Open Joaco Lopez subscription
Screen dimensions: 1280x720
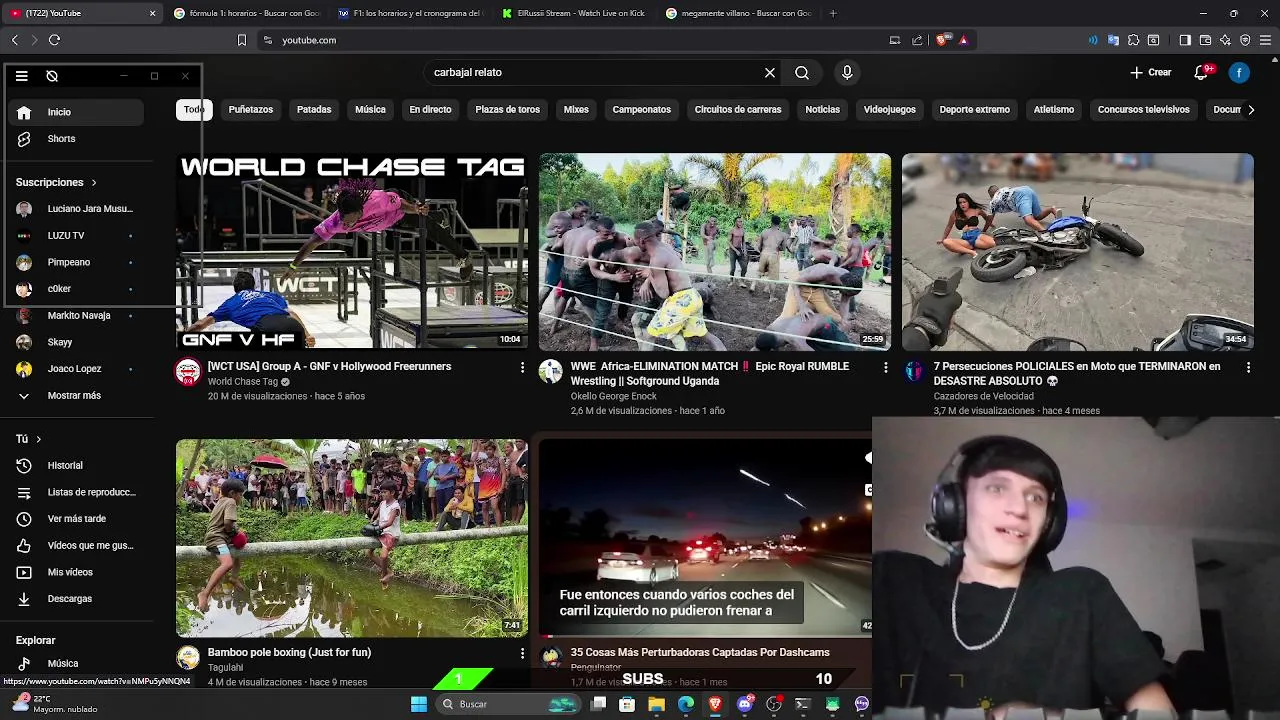76,369
